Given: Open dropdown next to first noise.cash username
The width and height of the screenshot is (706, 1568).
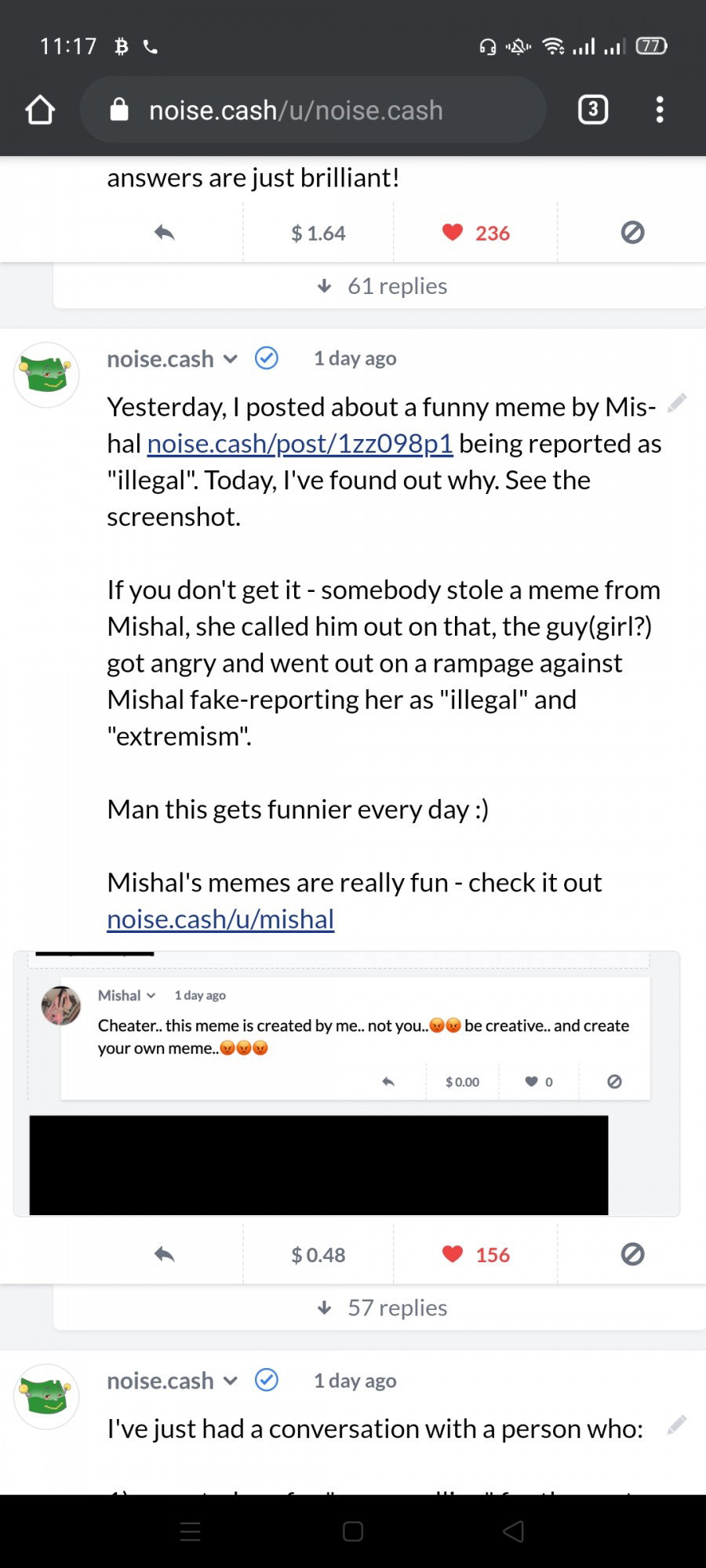Looking at the screenshot, I should click(x=231, y=359).
